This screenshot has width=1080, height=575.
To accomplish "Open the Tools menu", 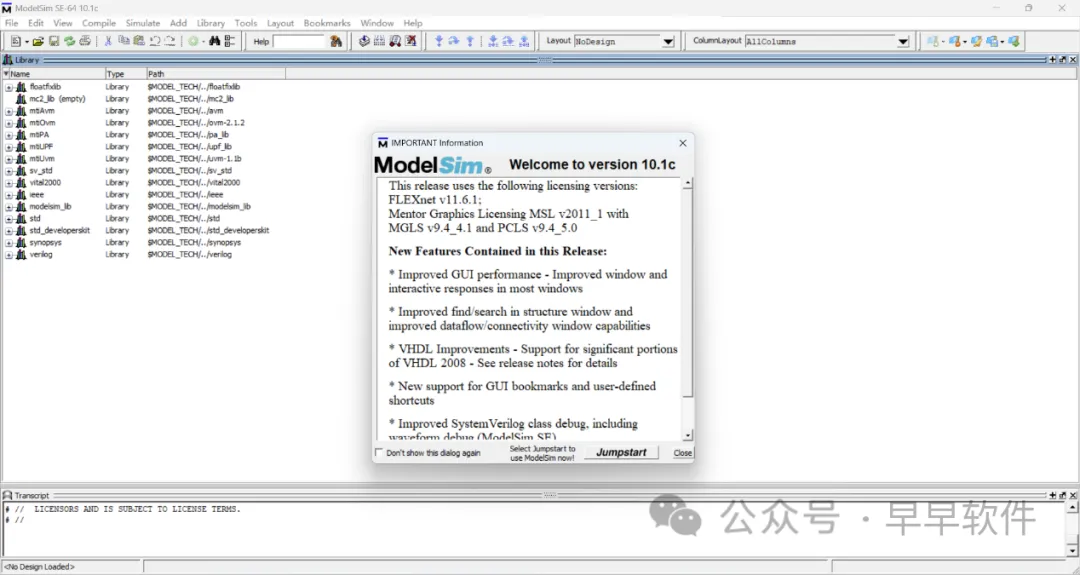I will (246, 23).
